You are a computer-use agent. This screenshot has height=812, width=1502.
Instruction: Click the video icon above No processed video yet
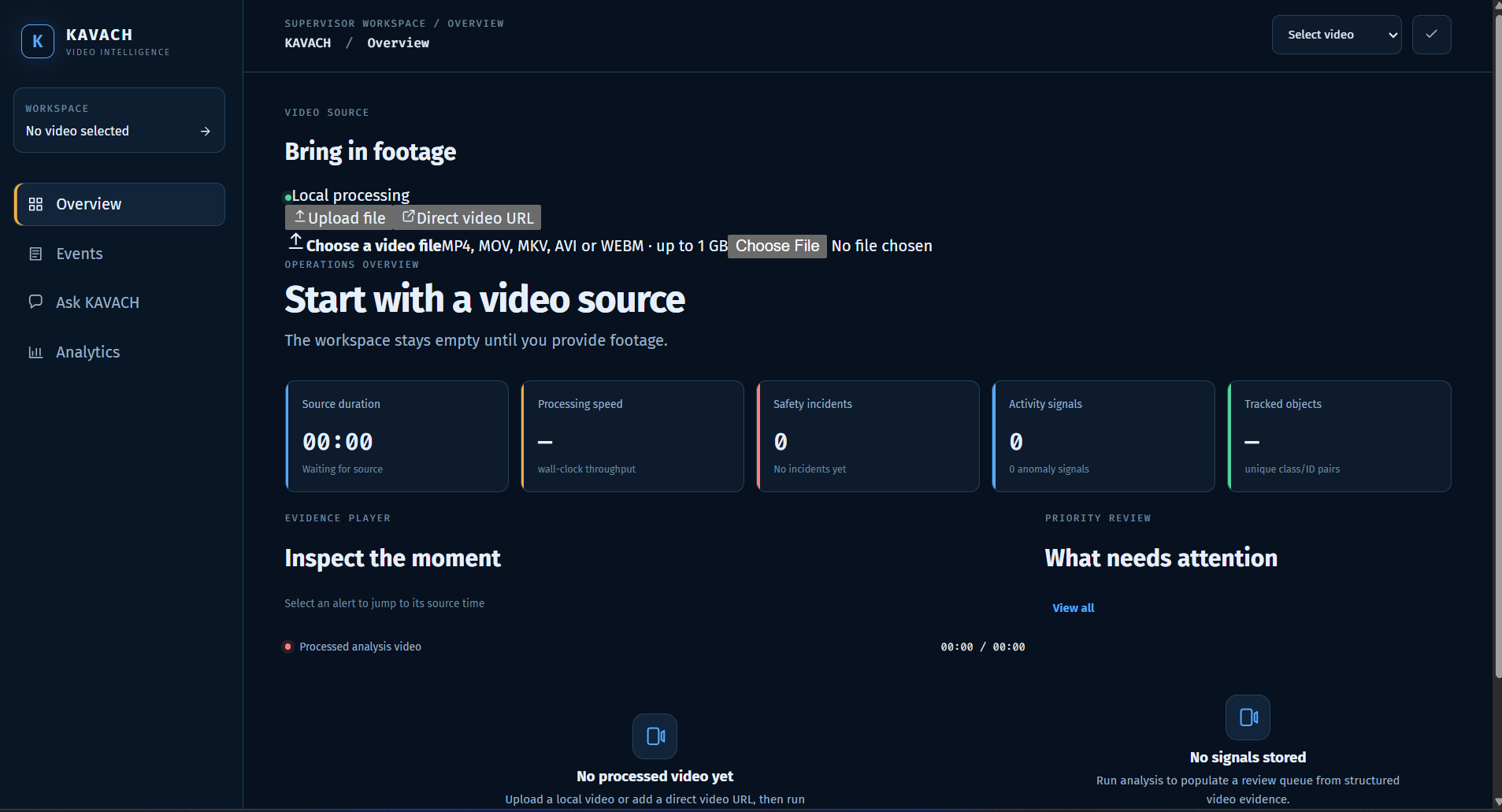pos(655,736)
